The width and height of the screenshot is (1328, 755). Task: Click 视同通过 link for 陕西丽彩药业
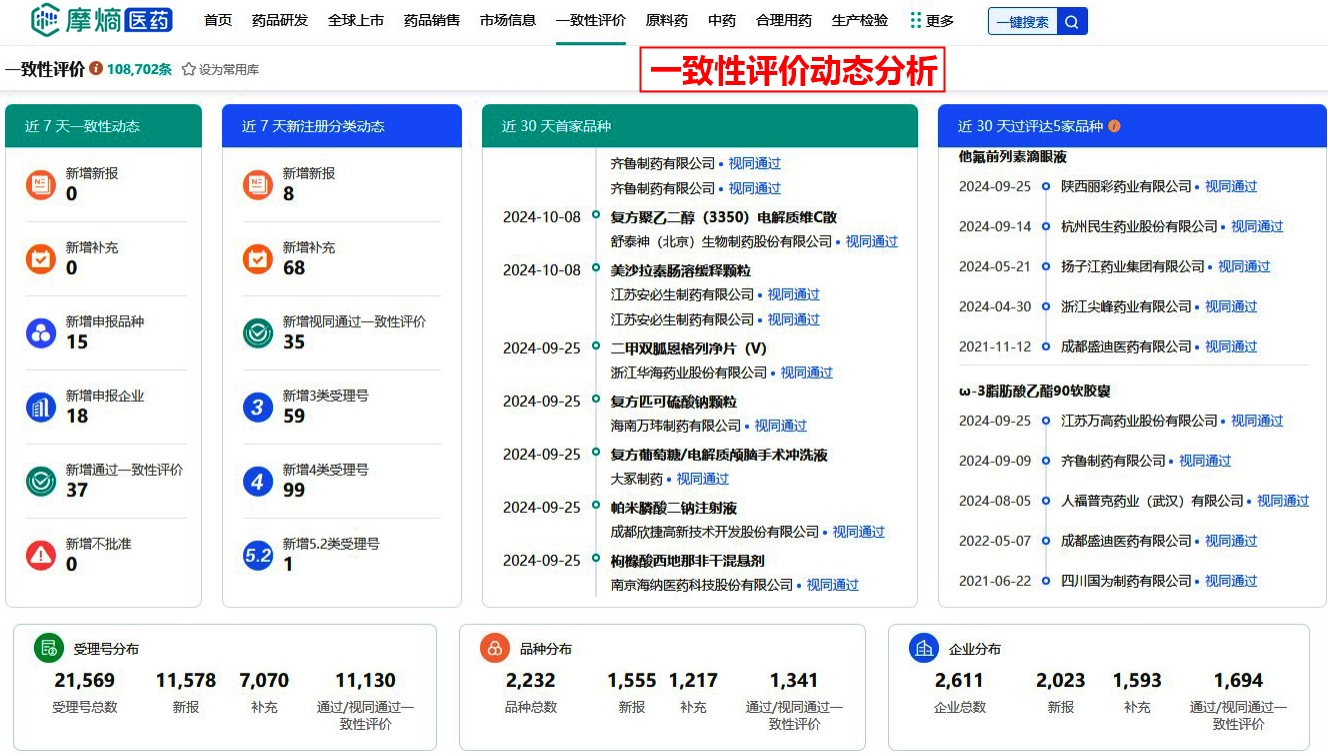tap(1230, 187)
